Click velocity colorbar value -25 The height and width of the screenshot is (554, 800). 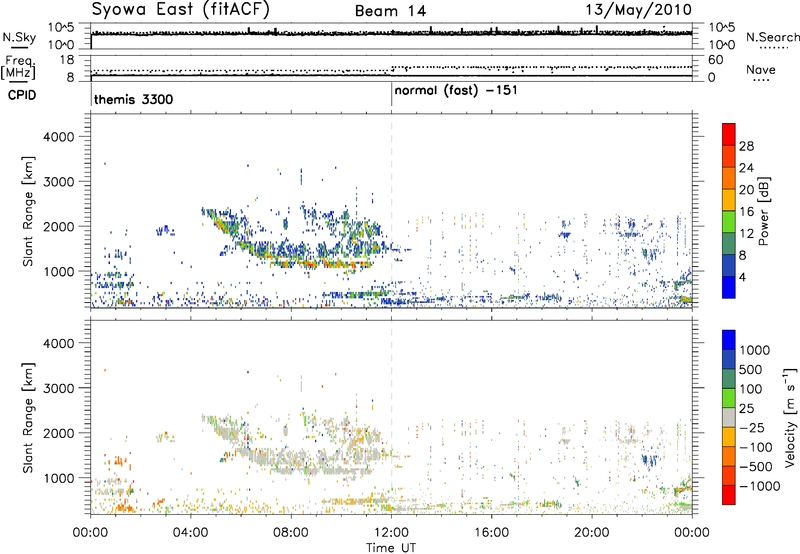(x=754, y=428)
